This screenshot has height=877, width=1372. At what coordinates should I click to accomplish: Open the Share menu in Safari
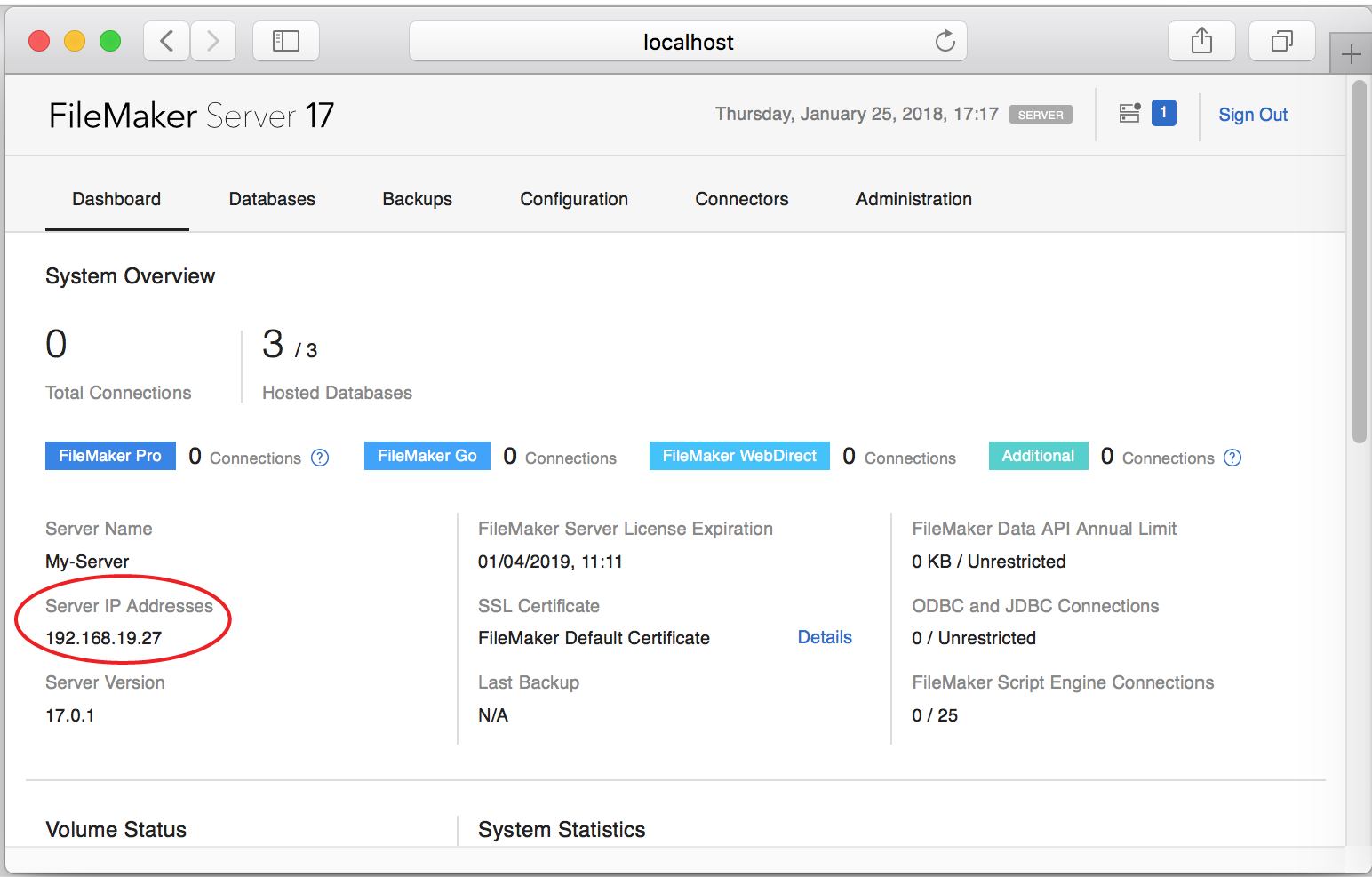(1201, 40)
